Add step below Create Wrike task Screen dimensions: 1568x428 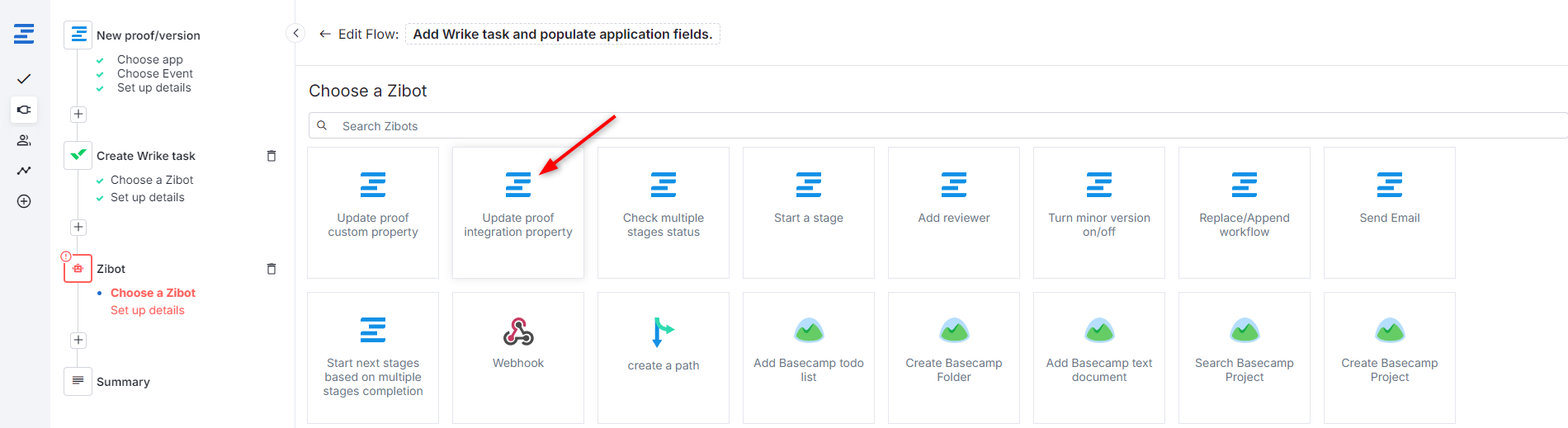[78, 228]
